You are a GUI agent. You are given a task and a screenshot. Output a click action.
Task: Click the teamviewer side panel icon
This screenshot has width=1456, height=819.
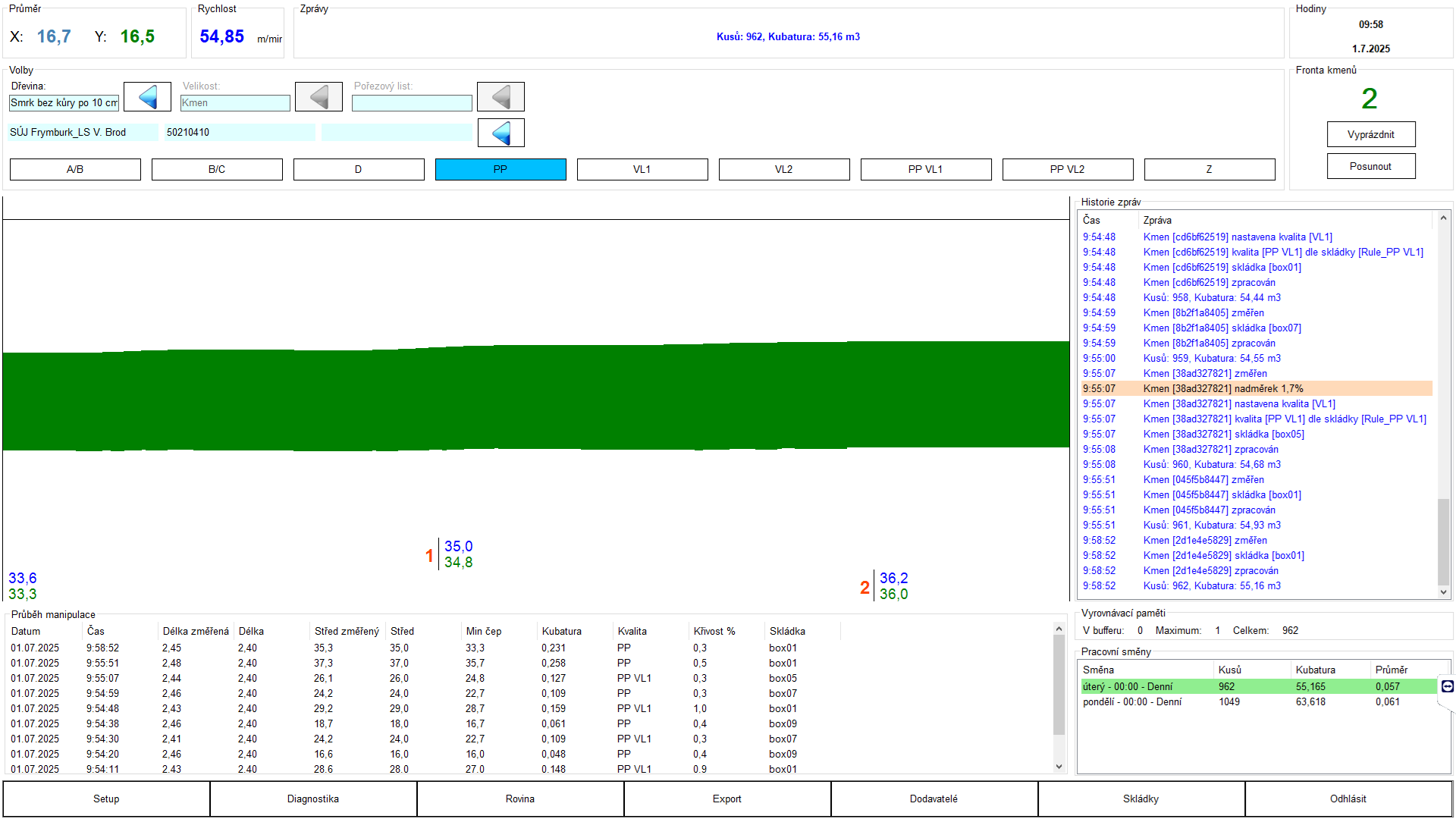pos(1447,686)
